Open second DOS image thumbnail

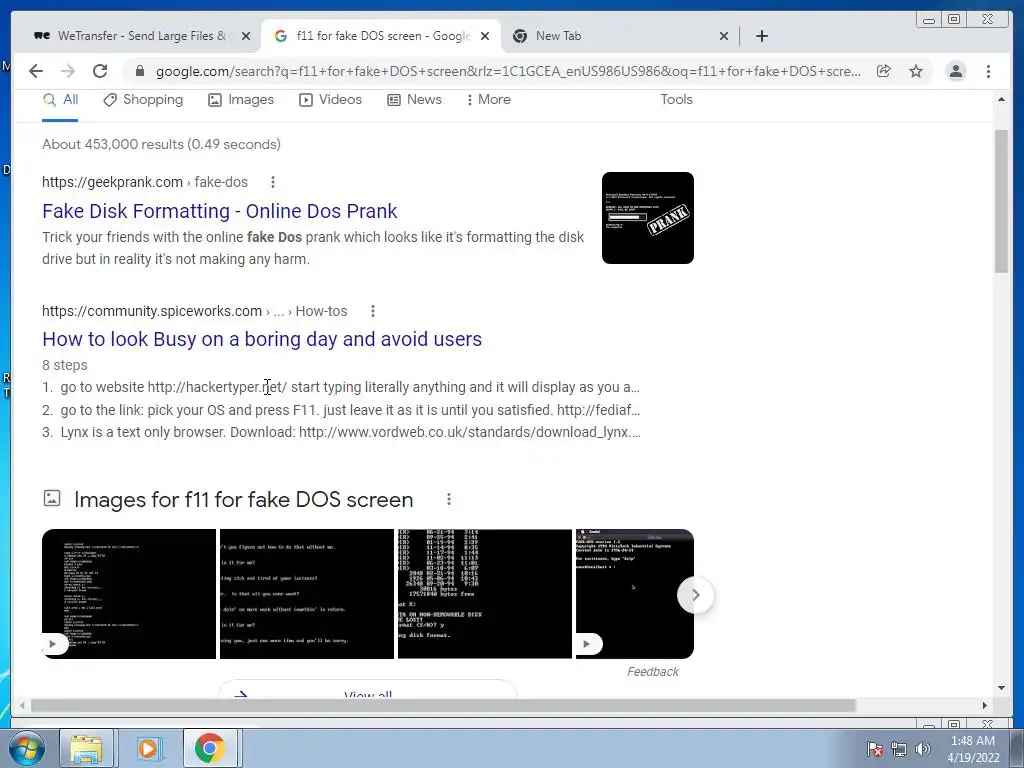(x=307, y=594)
